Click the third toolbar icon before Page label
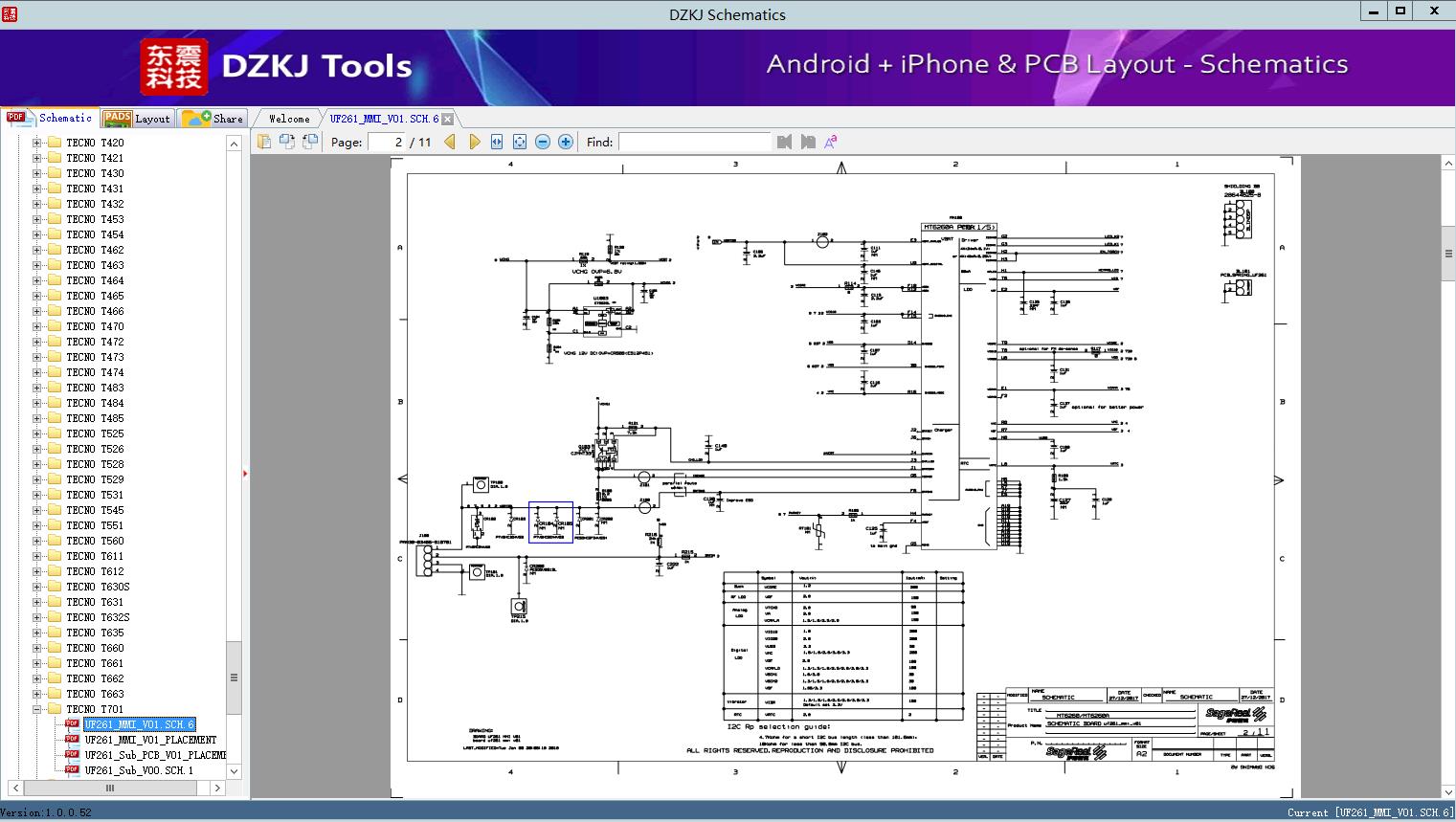1456x822 pixels. click(310, 142)
